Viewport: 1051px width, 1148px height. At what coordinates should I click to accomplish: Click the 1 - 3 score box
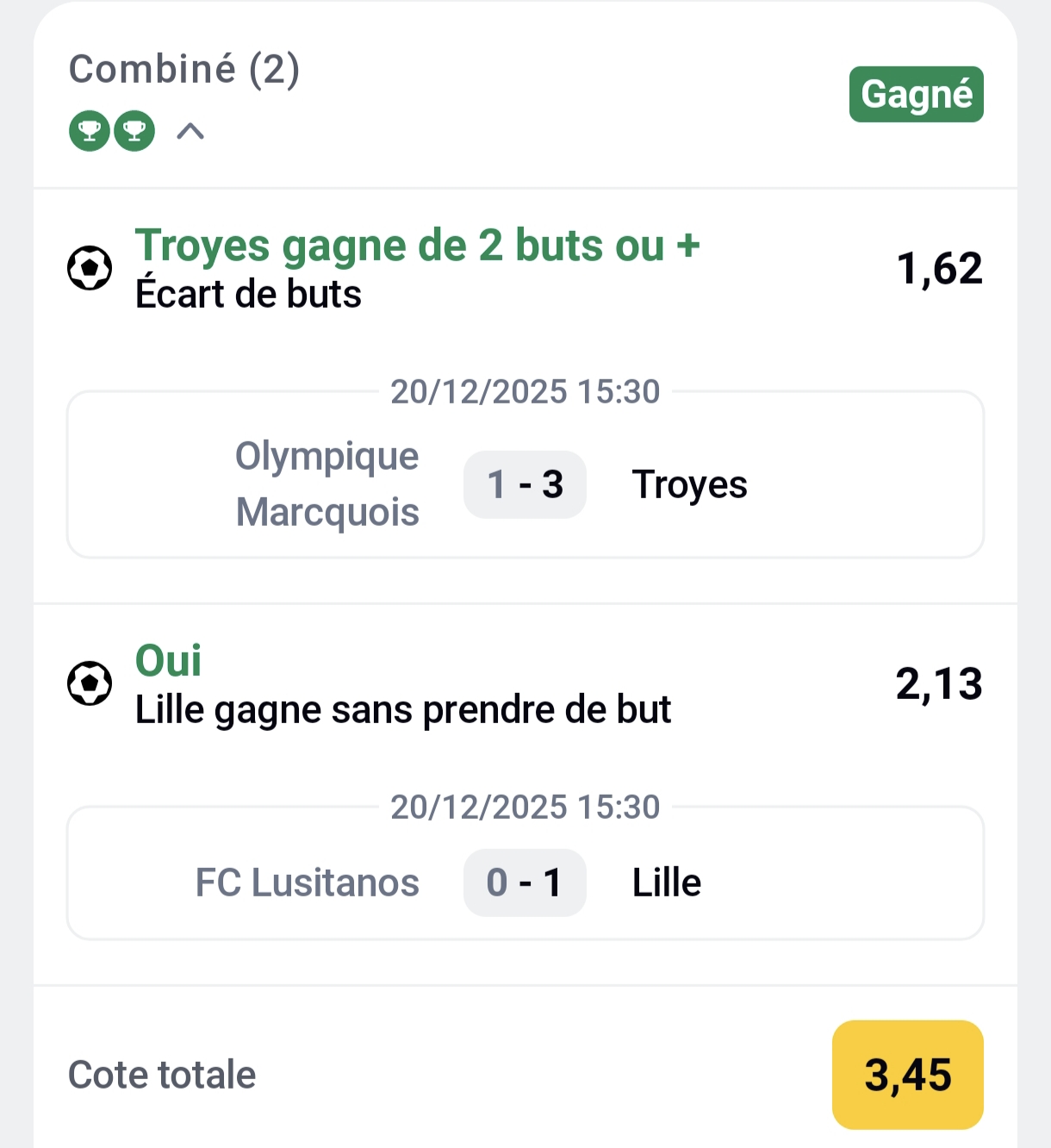pos(525,484)
